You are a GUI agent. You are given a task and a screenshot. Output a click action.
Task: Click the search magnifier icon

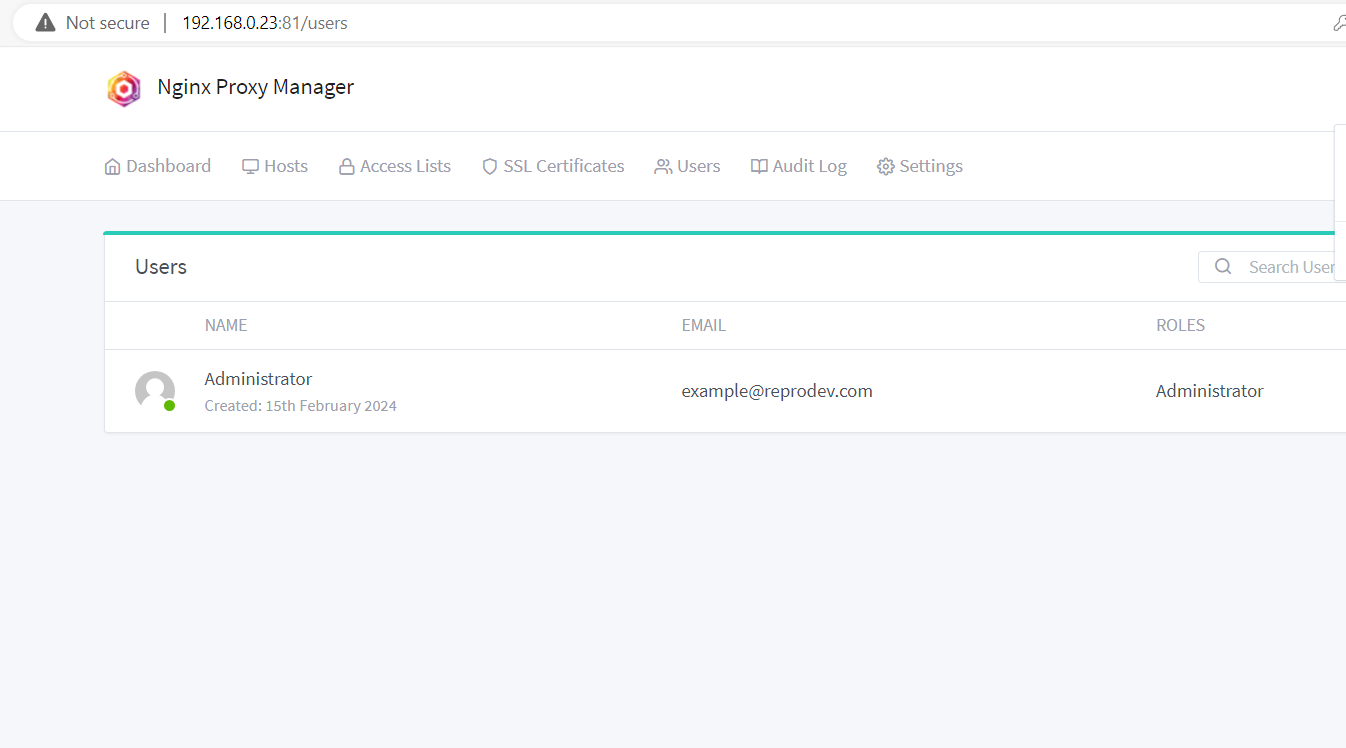pos(1222,266)
